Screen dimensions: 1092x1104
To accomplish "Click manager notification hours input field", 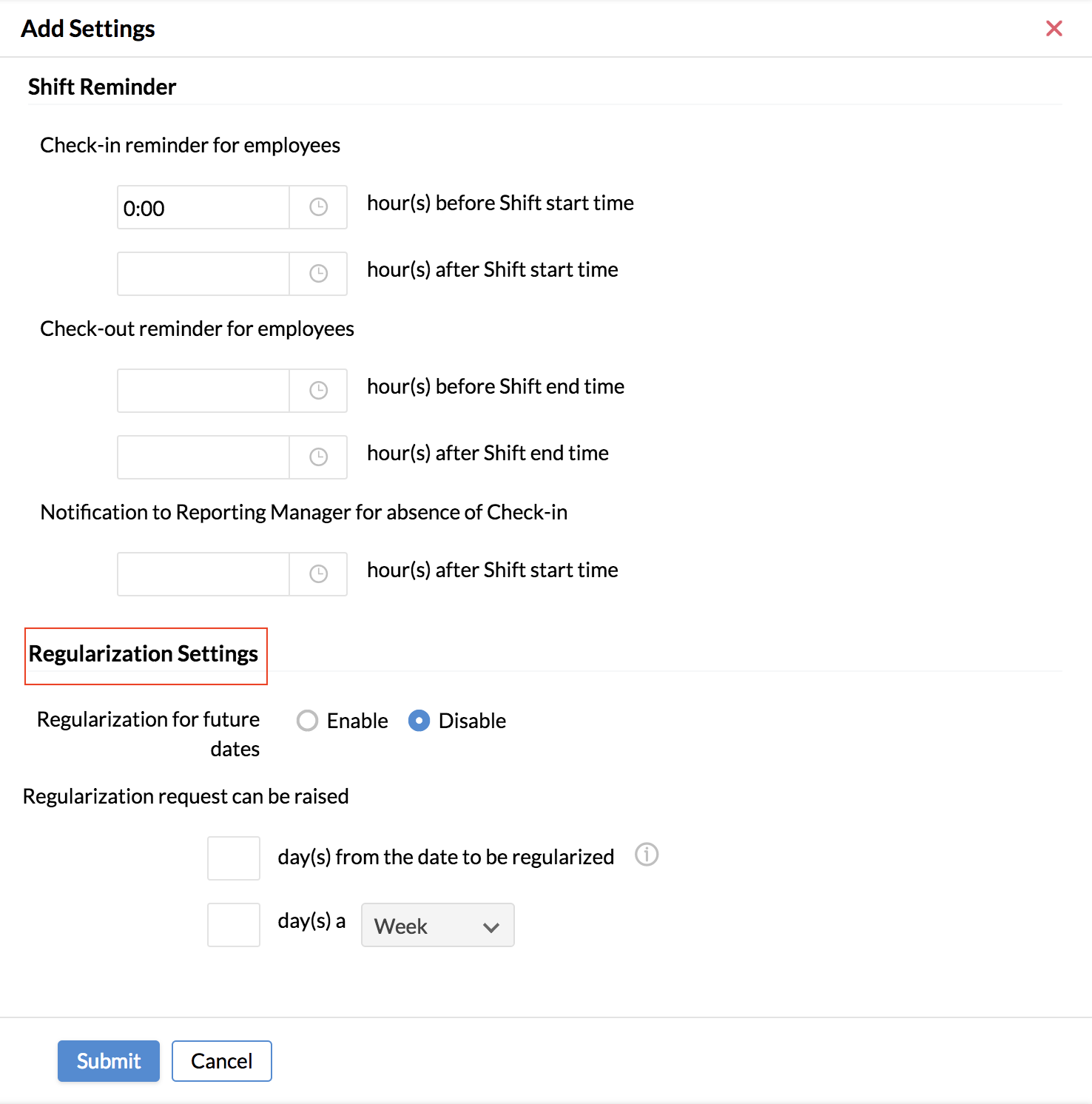I will pyautogui.click(x=203, y=574).
